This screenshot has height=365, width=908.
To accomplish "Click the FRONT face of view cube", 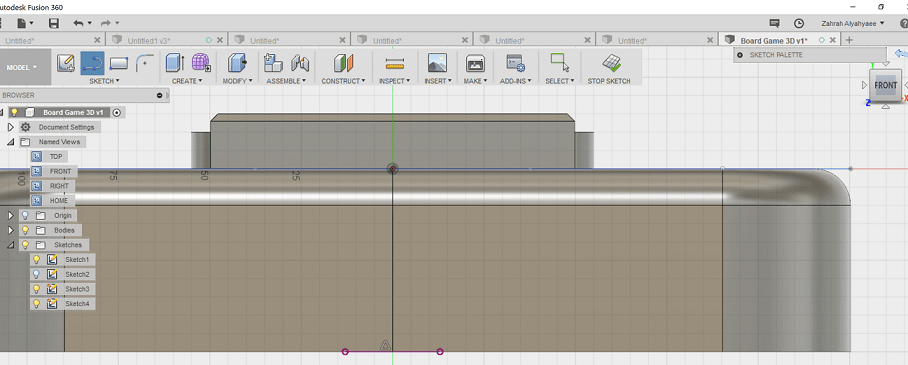I will click(x=885, y=85).
